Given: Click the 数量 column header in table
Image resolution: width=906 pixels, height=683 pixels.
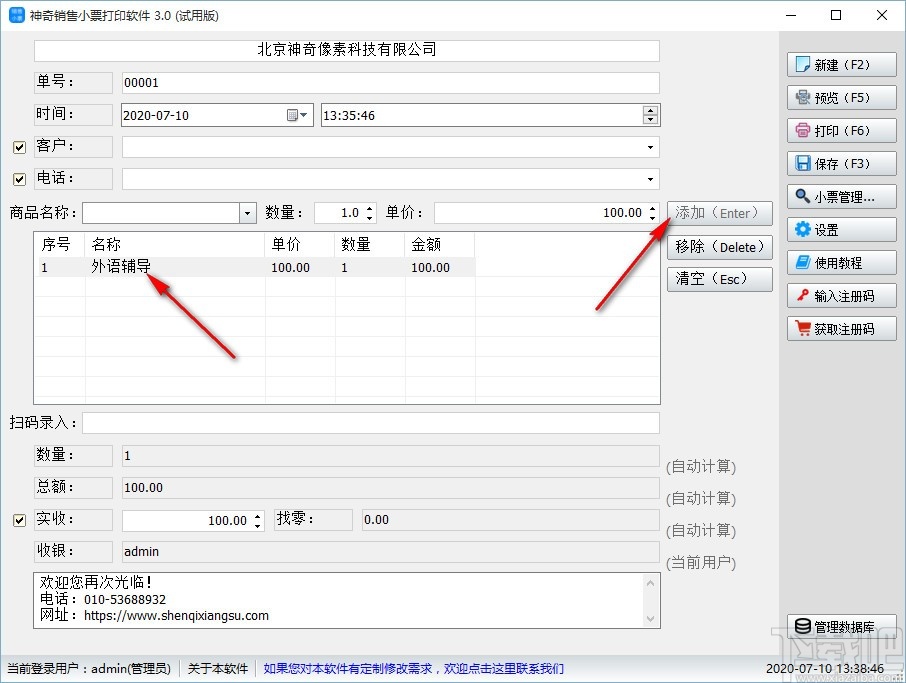Looking at the screenshot, I should coord(370,245).
